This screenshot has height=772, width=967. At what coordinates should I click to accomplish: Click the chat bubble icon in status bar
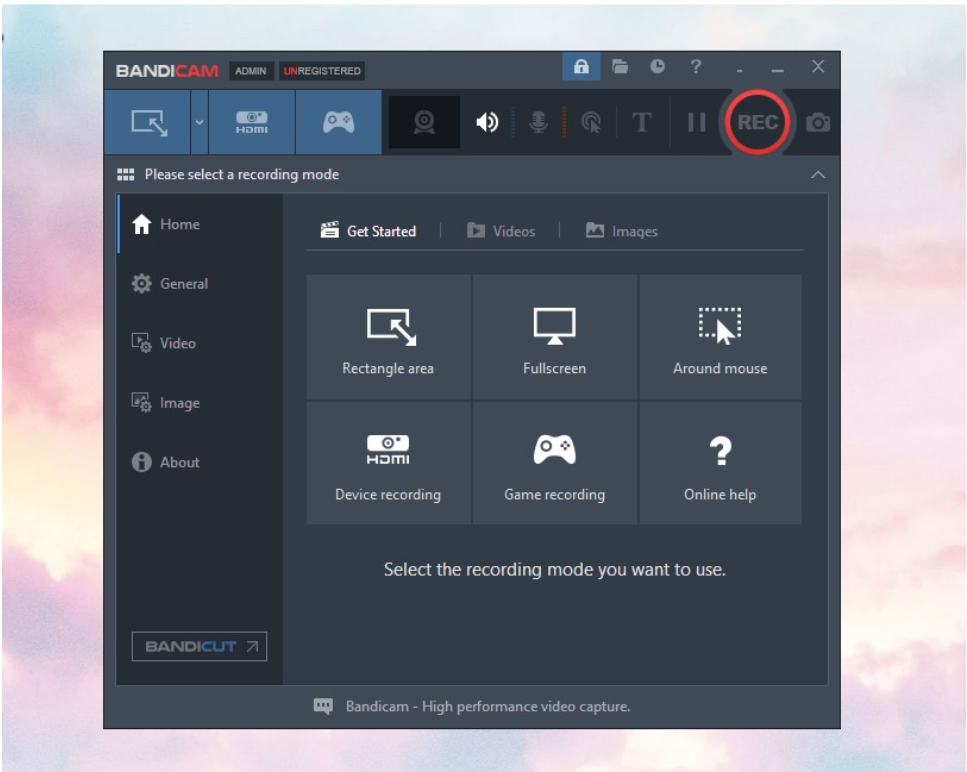pyautogui.click(x=323, y=706)
